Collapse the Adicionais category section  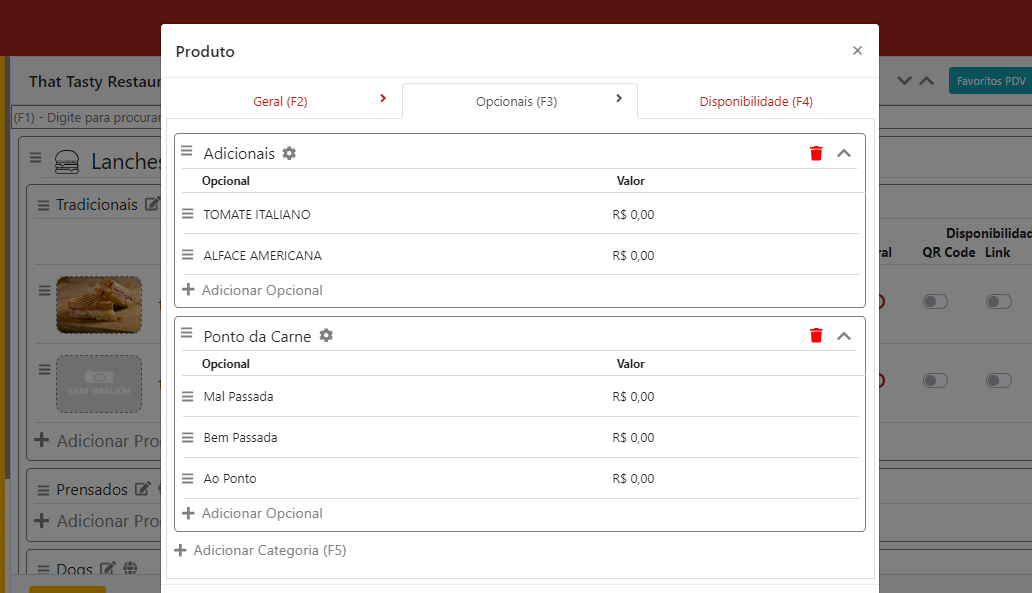click(844, 153)
